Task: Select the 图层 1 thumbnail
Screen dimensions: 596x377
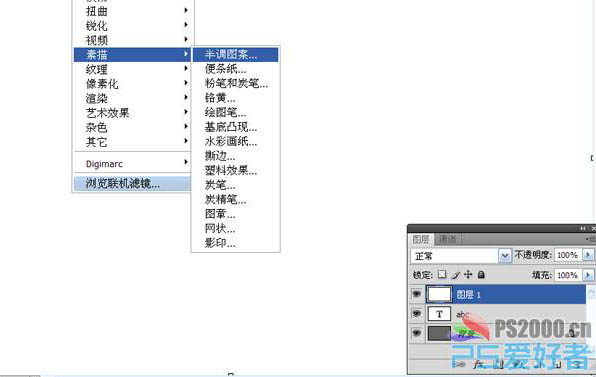Action: 439,294
